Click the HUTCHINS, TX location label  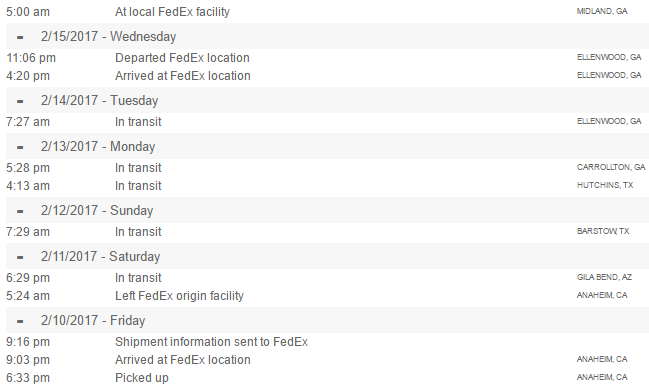[605, 185]
